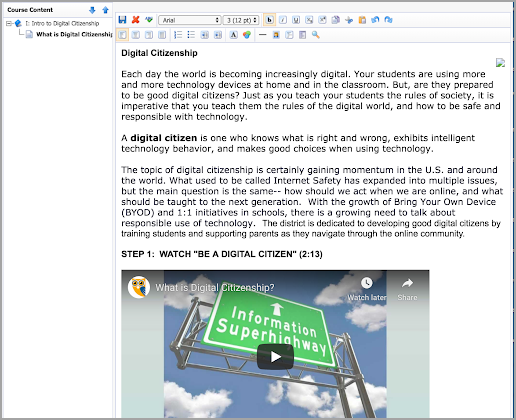
Task: Run the spell check tool
Action: [149, 20]
